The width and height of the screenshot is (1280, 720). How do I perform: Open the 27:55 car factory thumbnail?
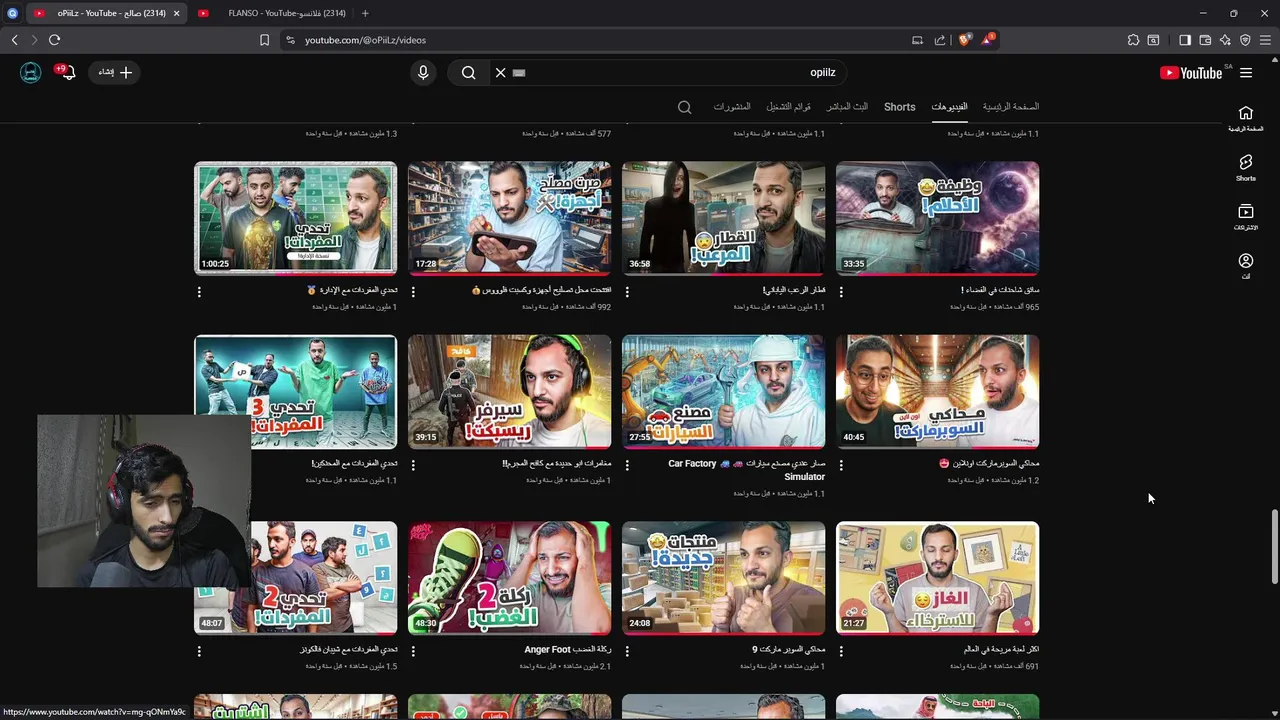click(x=723, y=391)
